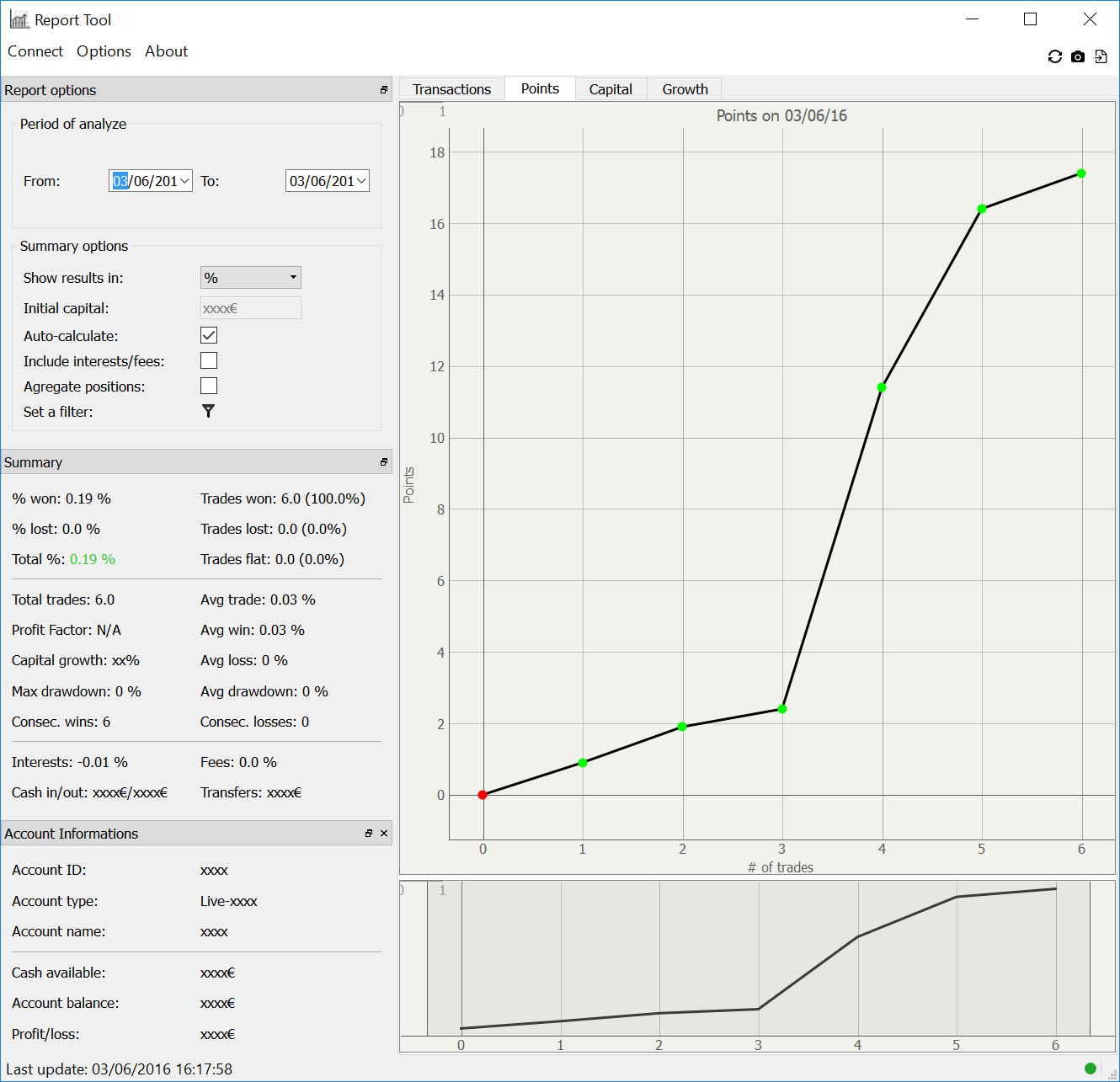The width and height of the screenshot is (1120, 1082).
Task: Open the Options menu
Action: [x=104, y=51]
